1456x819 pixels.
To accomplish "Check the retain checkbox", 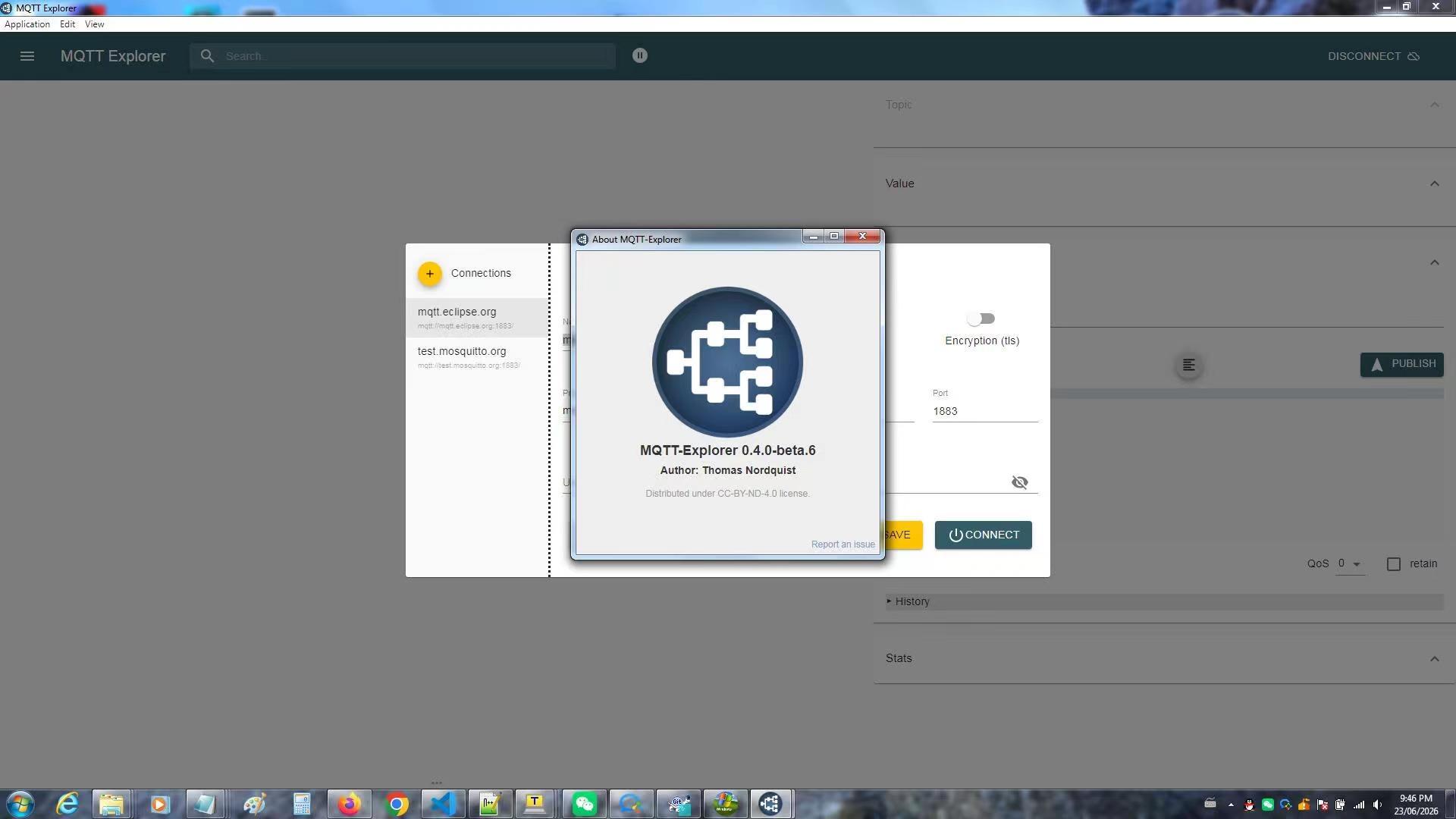I will point(1394,564).
